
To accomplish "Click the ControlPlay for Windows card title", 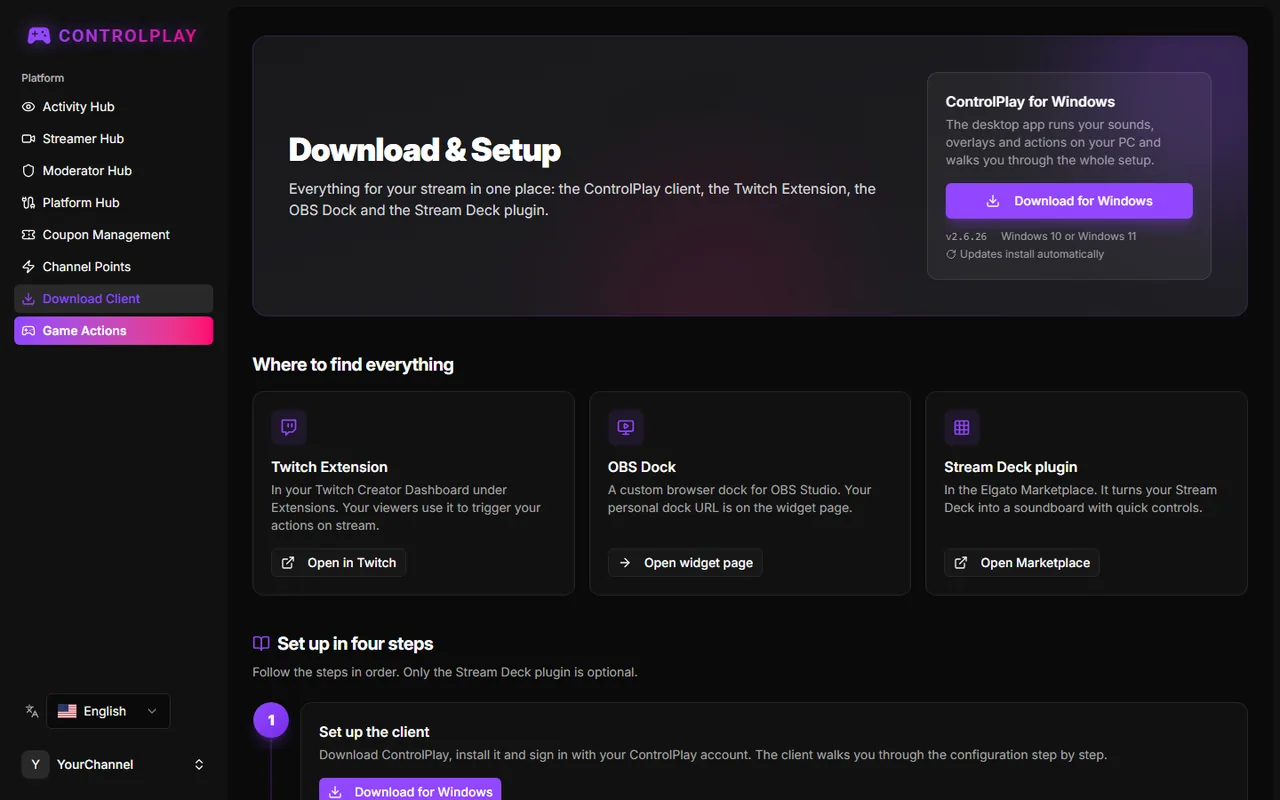I will (x=1030, y=102).
